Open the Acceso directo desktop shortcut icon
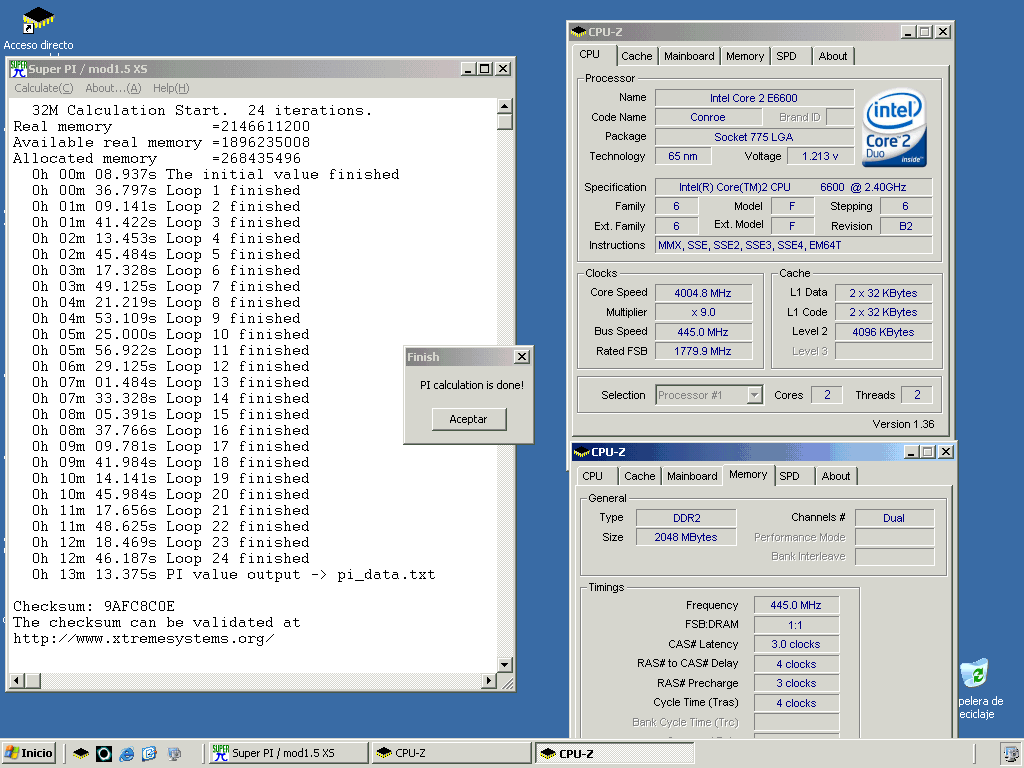The image size is (1024, 768). pos(38,20)
